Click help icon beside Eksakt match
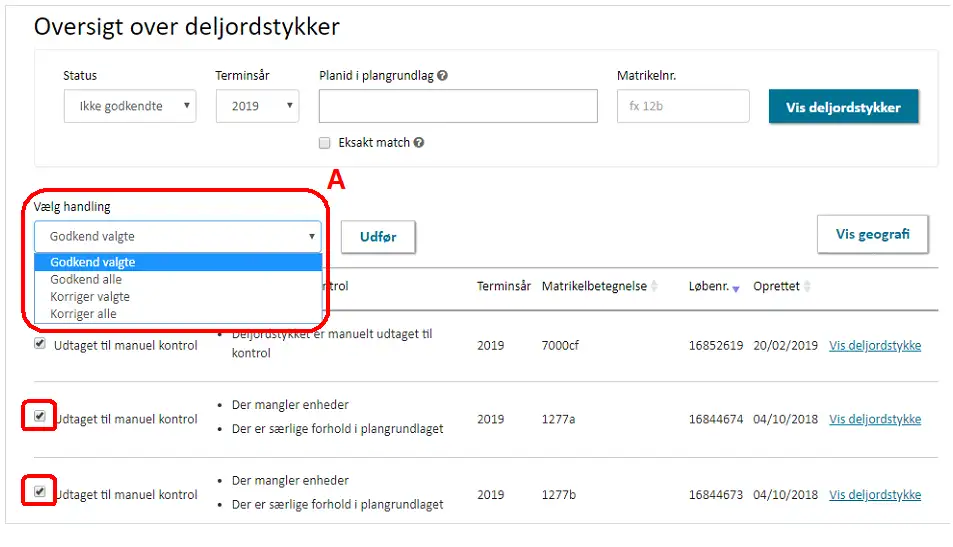Screen dimensions: 953x547 point(419,143)
